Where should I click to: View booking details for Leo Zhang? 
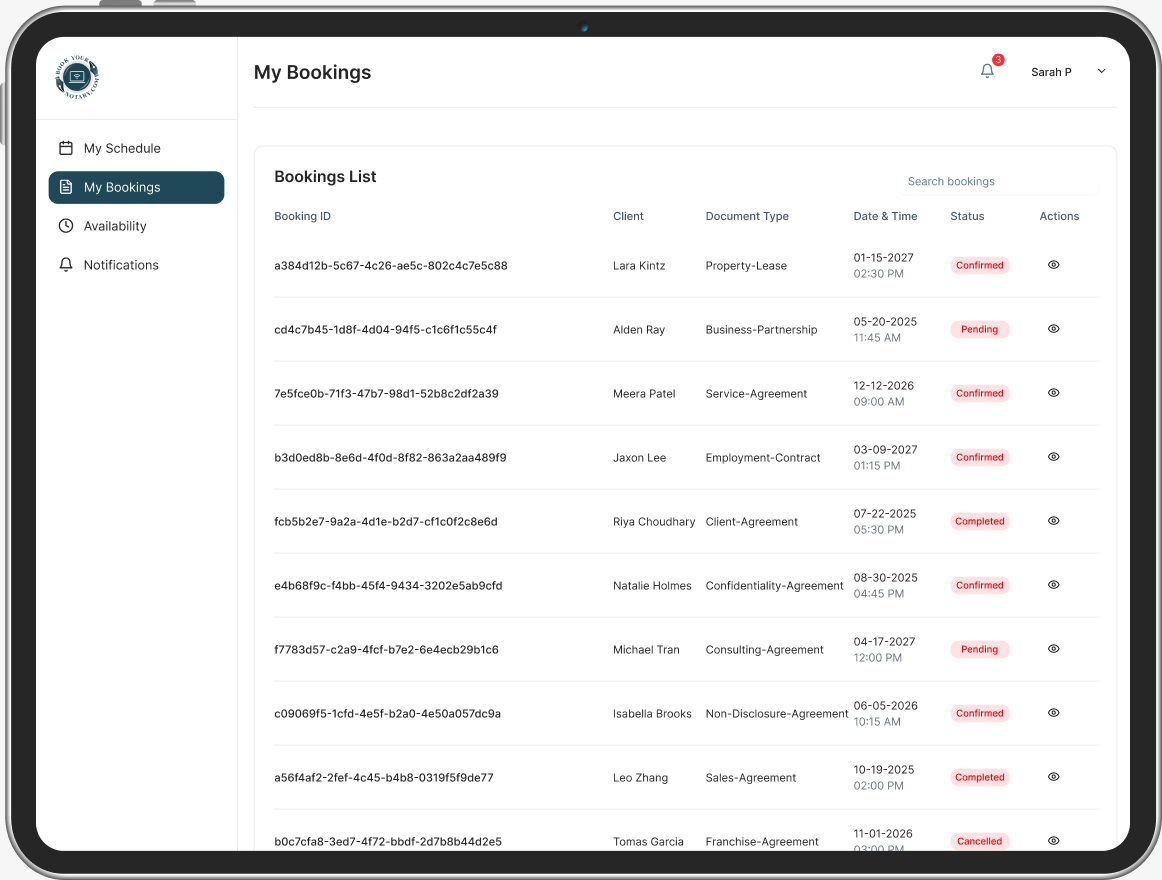pyautogui.click(x=1053, y=777)
